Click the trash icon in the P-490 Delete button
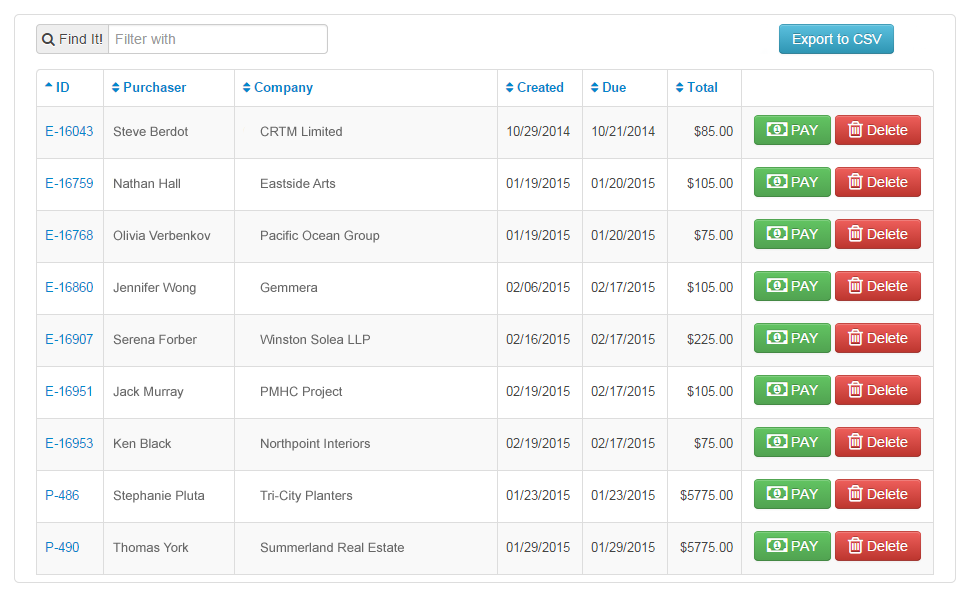The image size is (965, 595). tap(855, 546)
